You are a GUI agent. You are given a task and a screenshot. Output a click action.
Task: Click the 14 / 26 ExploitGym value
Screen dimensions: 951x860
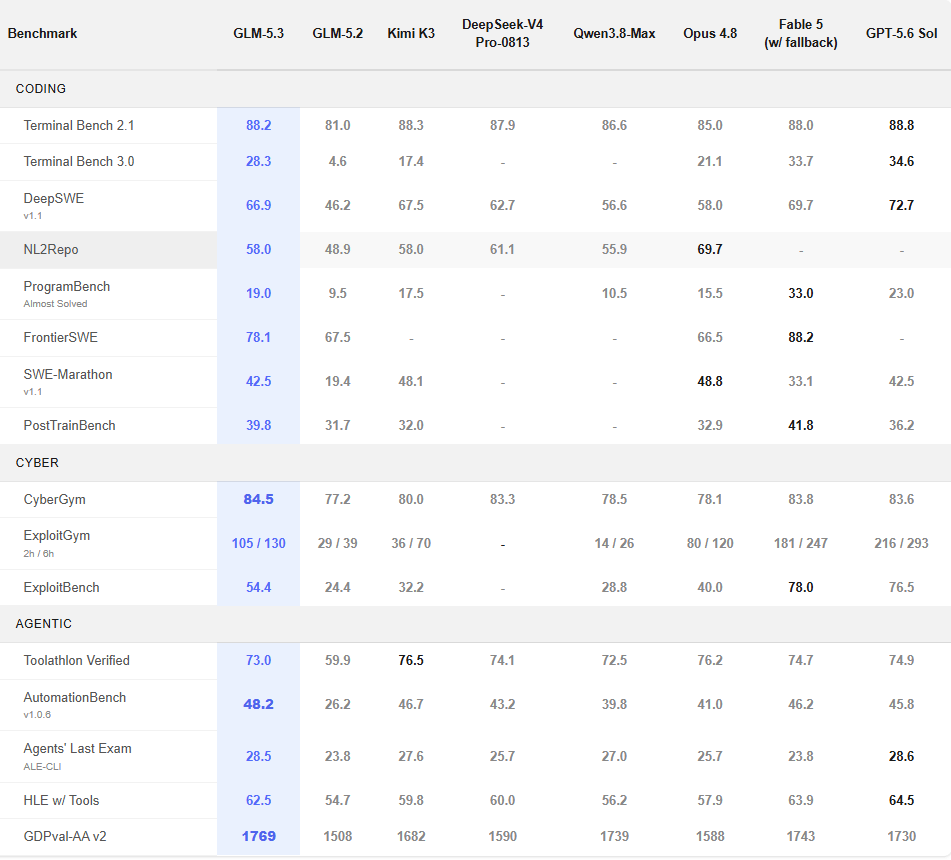click(x=614, y=543)
